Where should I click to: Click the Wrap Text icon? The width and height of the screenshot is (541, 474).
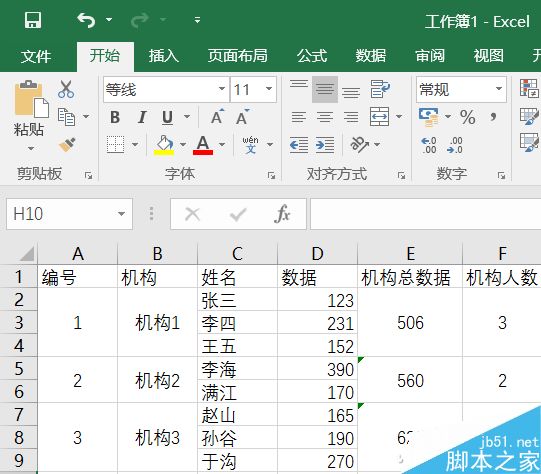tap(380, 89)
